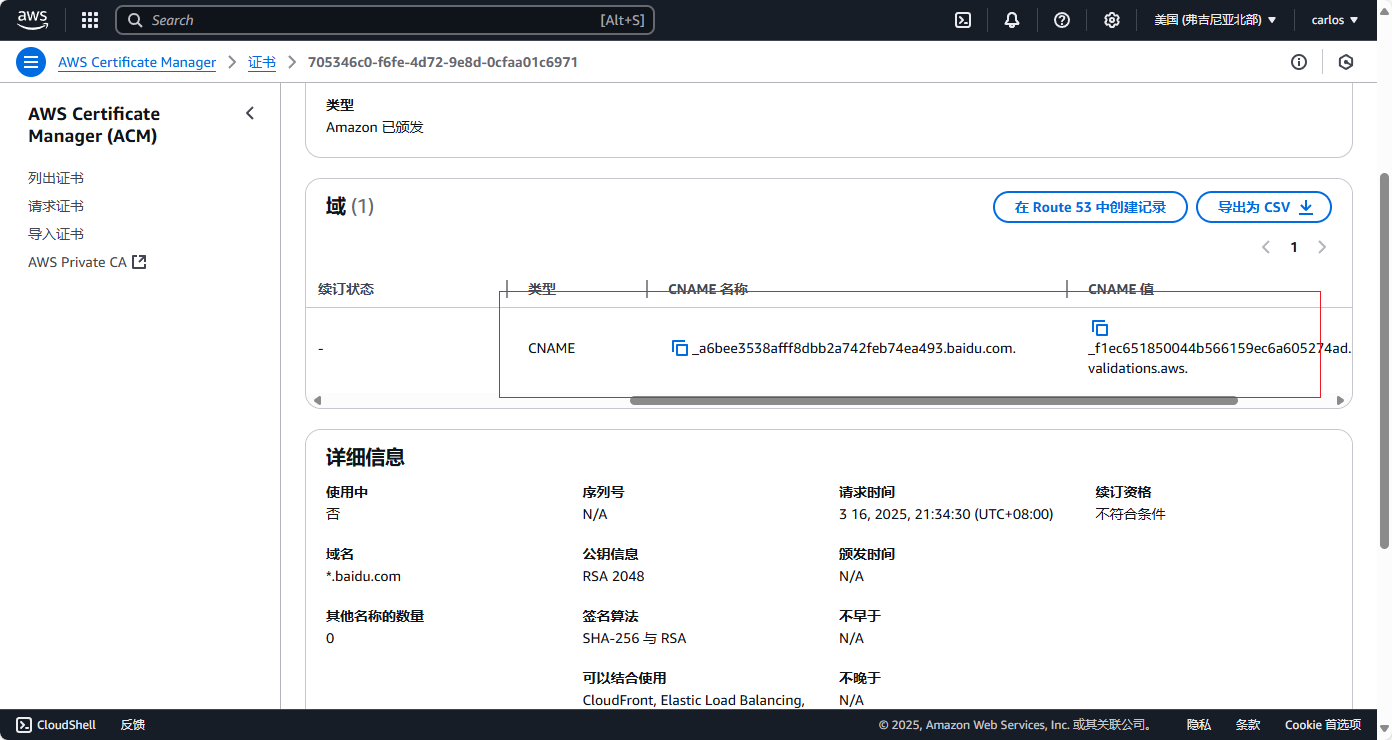Open the carlos account menu
The height and width of the screenshot is (740, 1392).
[1335, 20]
